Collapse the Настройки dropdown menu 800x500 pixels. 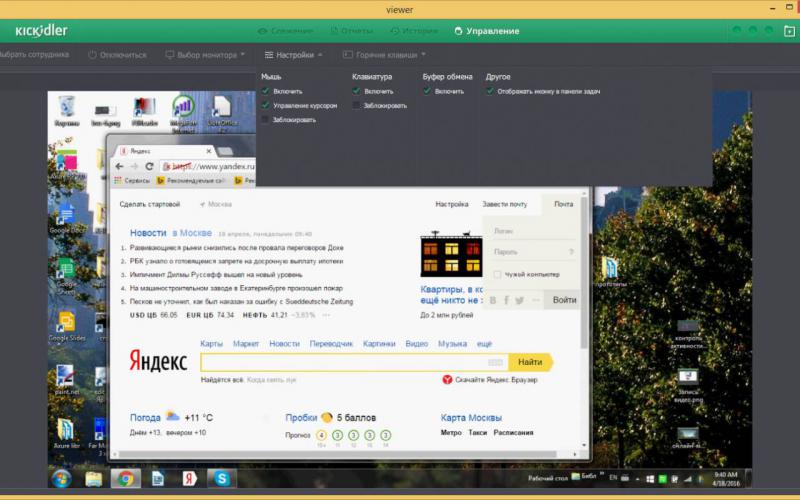point(293,55)
